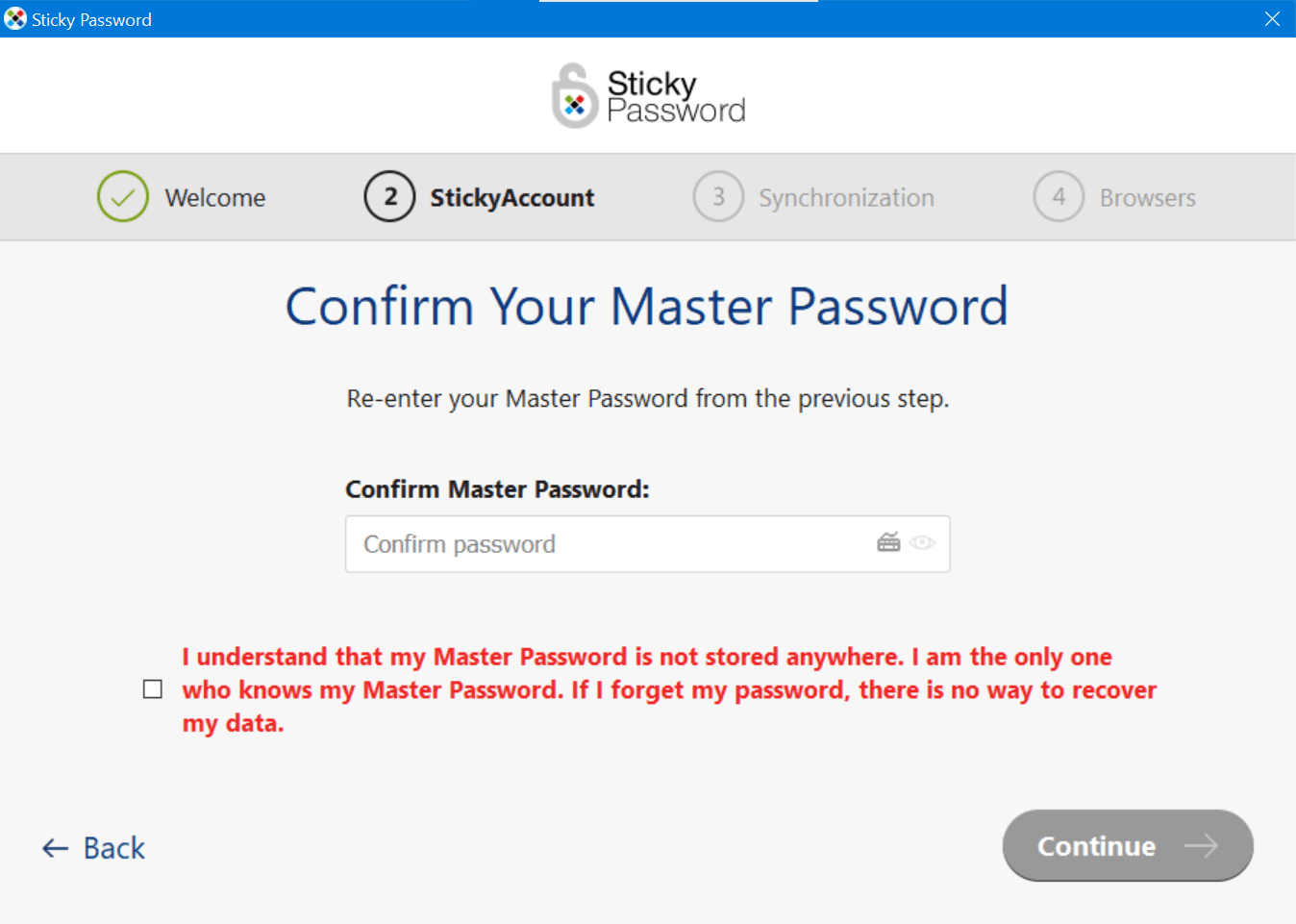
Task: Go Back to the previous step
Action: (x=113, y=848)
